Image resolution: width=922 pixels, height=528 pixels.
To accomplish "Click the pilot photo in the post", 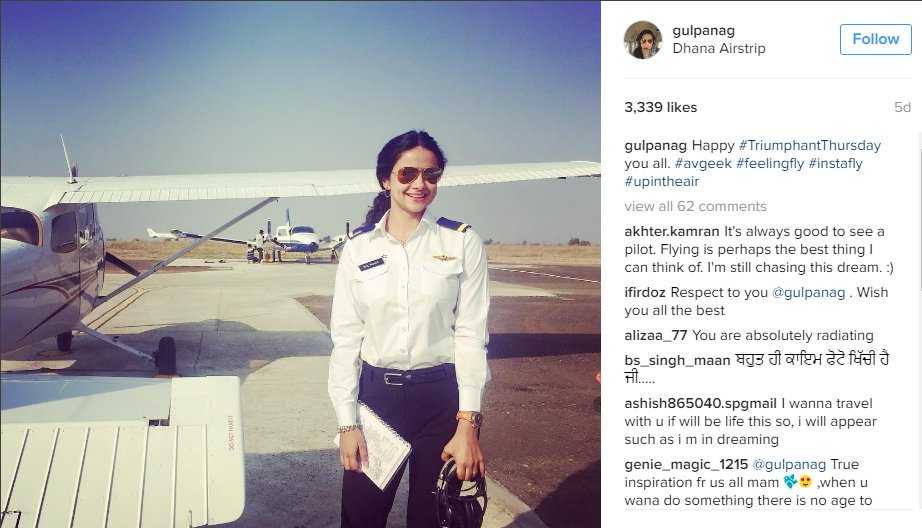I will tap(300, 264).
